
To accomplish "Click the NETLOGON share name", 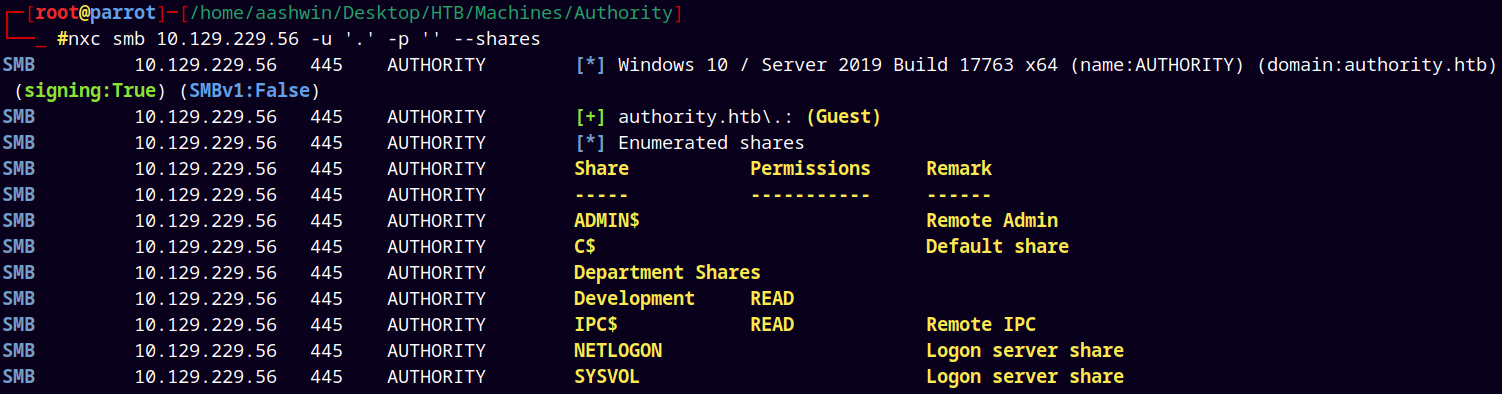I will pyautogui.click(x=618, y=351).
